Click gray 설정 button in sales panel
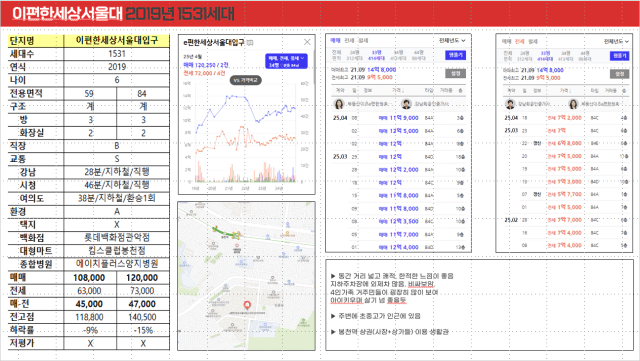640x361 pixels. coord(455,74)
